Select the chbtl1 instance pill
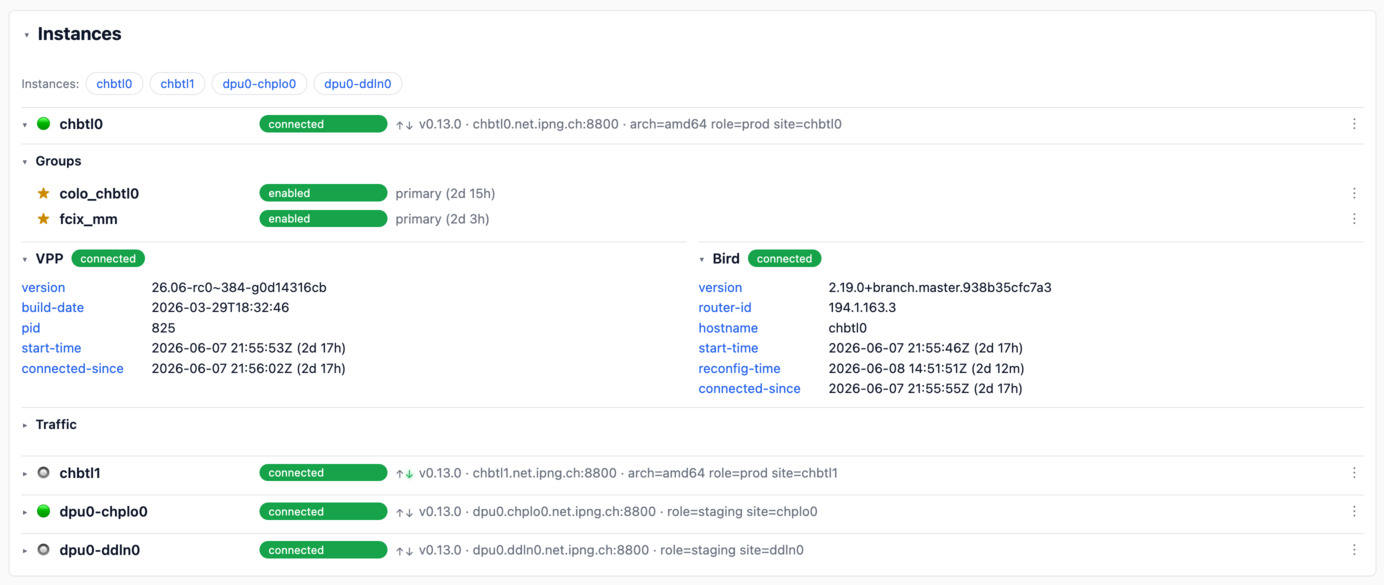Image resolution: width=1384 pixels, height=585 pixels. (177, 84)
